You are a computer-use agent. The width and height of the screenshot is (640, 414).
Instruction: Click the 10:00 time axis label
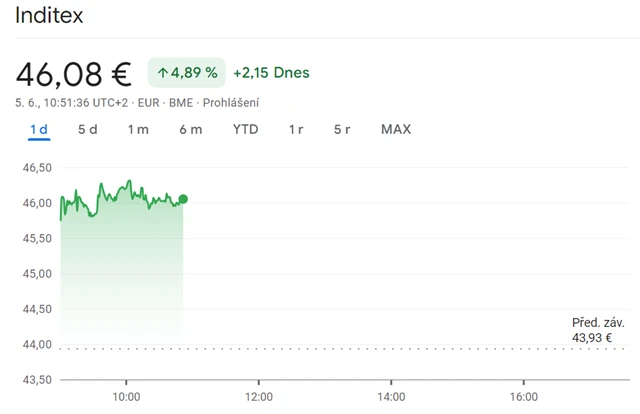pos(127,395)
